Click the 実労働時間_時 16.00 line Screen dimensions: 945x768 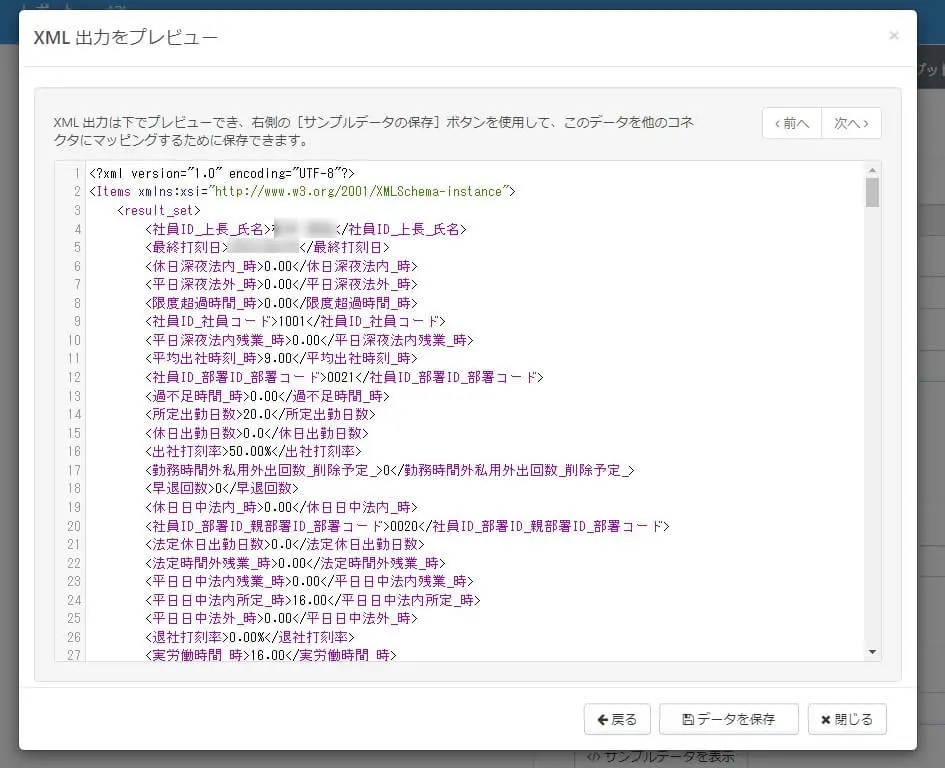[271, 655]
